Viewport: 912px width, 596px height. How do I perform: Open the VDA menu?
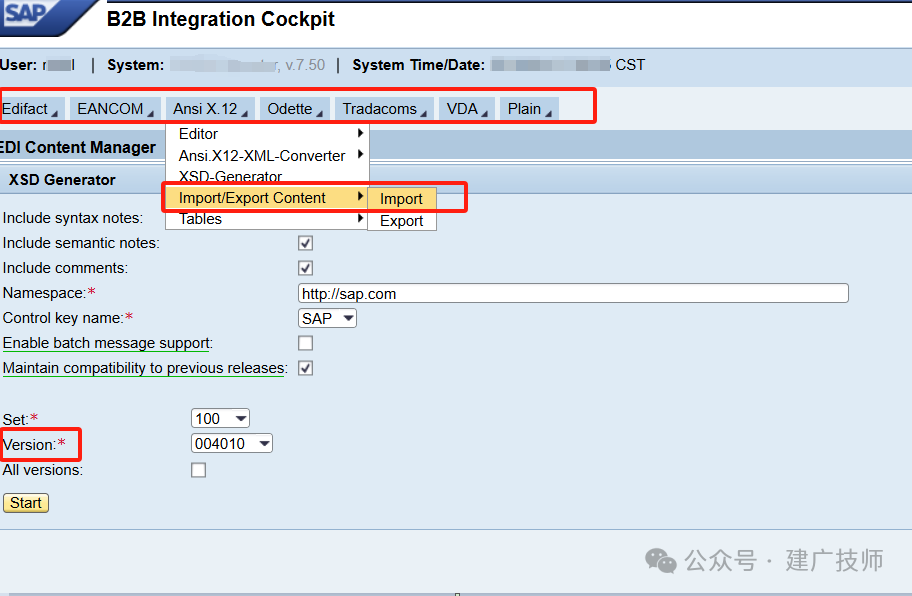[467, 109]
